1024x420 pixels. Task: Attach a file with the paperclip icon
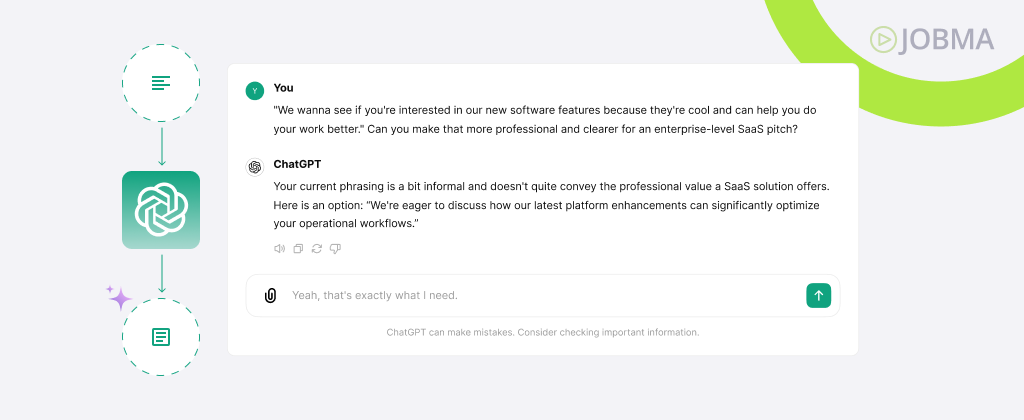pyautogui.click(x=270, y=295)
